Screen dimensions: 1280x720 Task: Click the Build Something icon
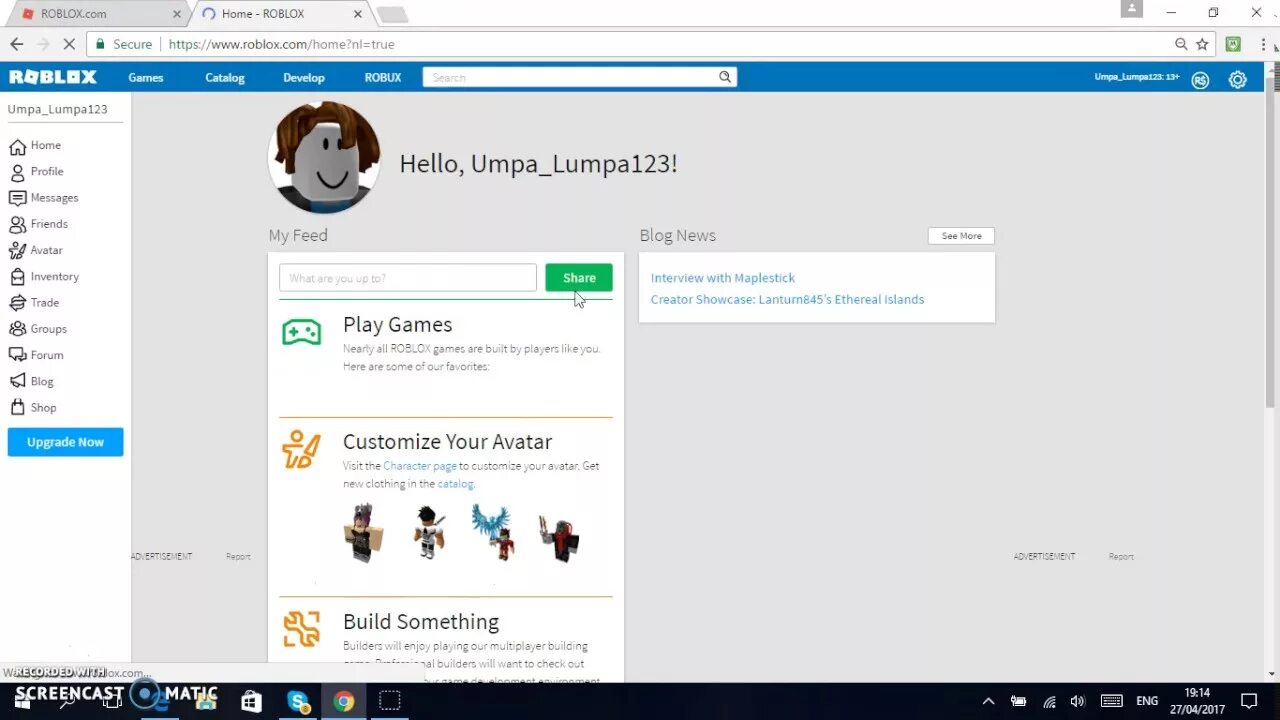(301, 629)
